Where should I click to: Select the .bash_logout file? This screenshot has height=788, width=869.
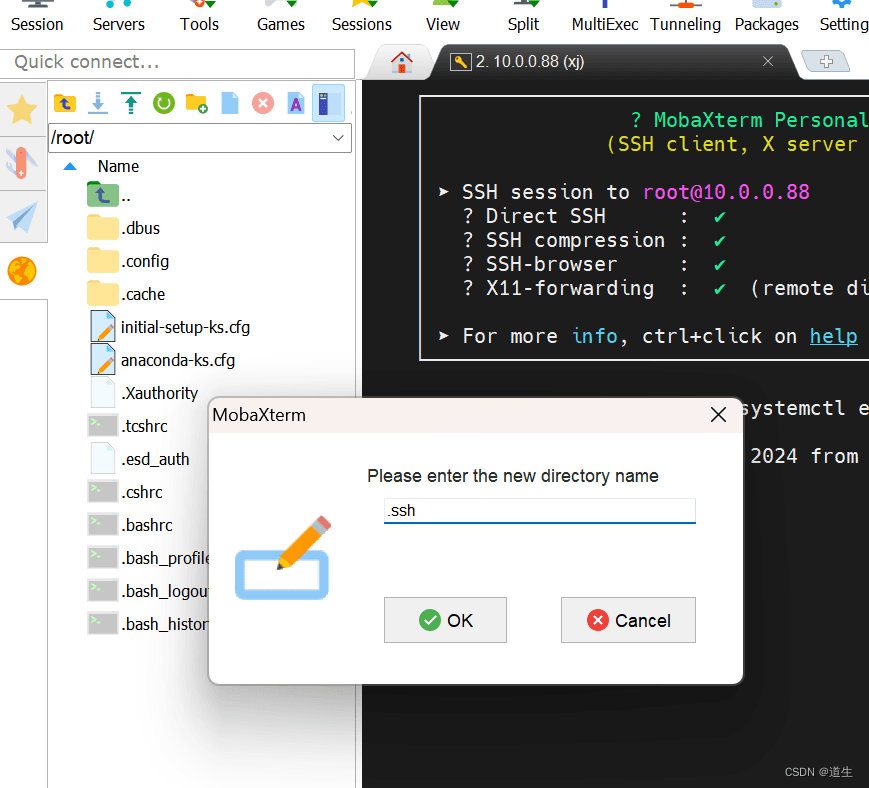click(x=149, y=591)
